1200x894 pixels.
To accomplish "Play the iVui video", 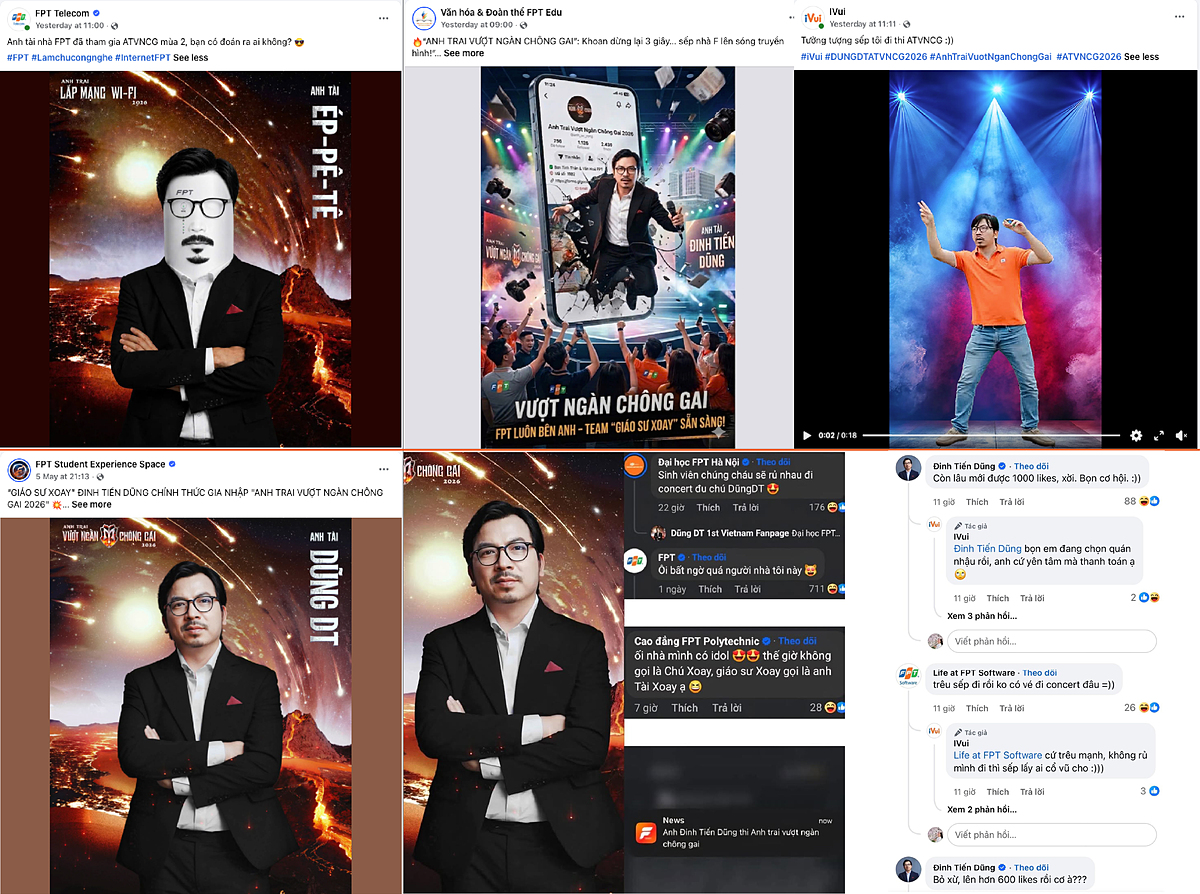I will click(x=808, y=436).
